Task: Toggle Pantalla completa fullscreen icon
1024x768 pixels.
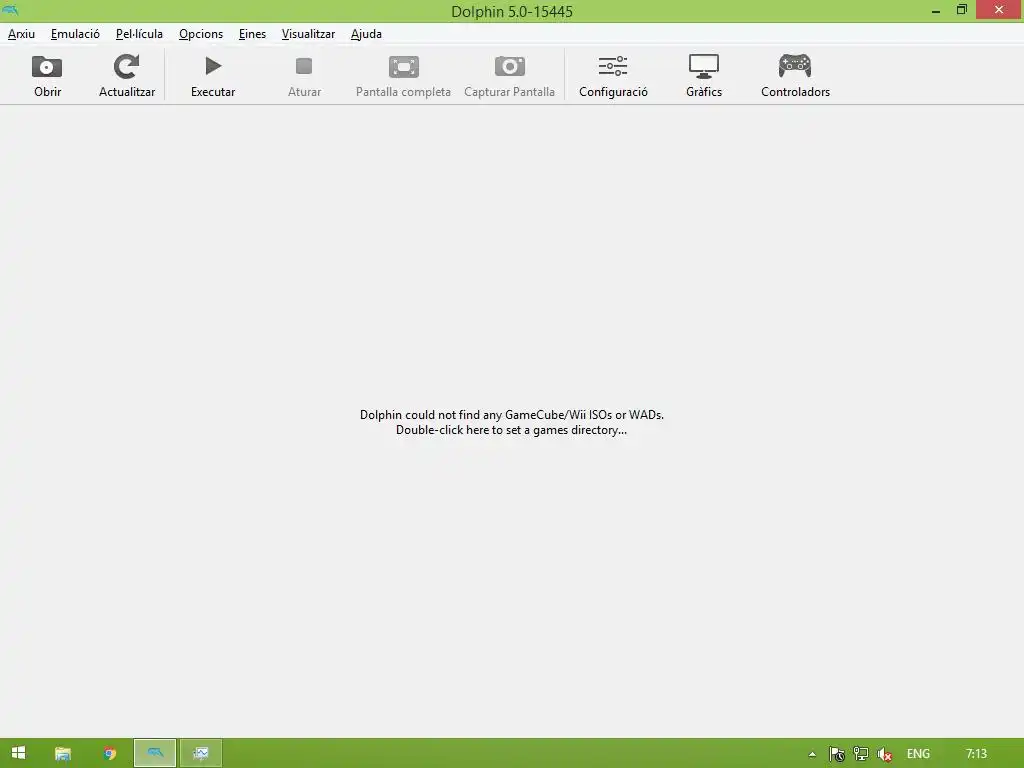Action: (404, 67)
